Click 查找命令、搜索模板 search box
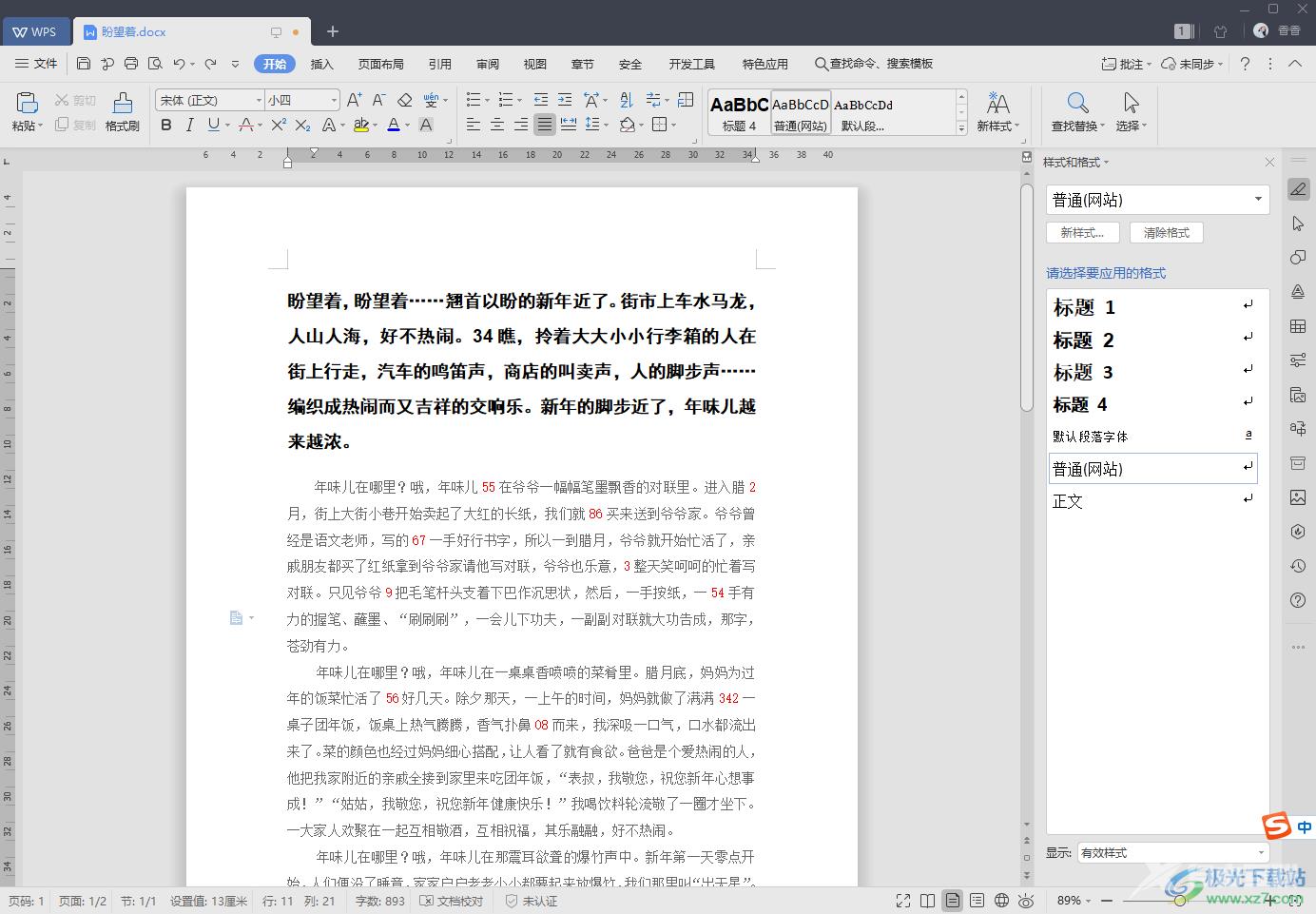The height and width of the screenshot is (914, 1316). [874, 64]
